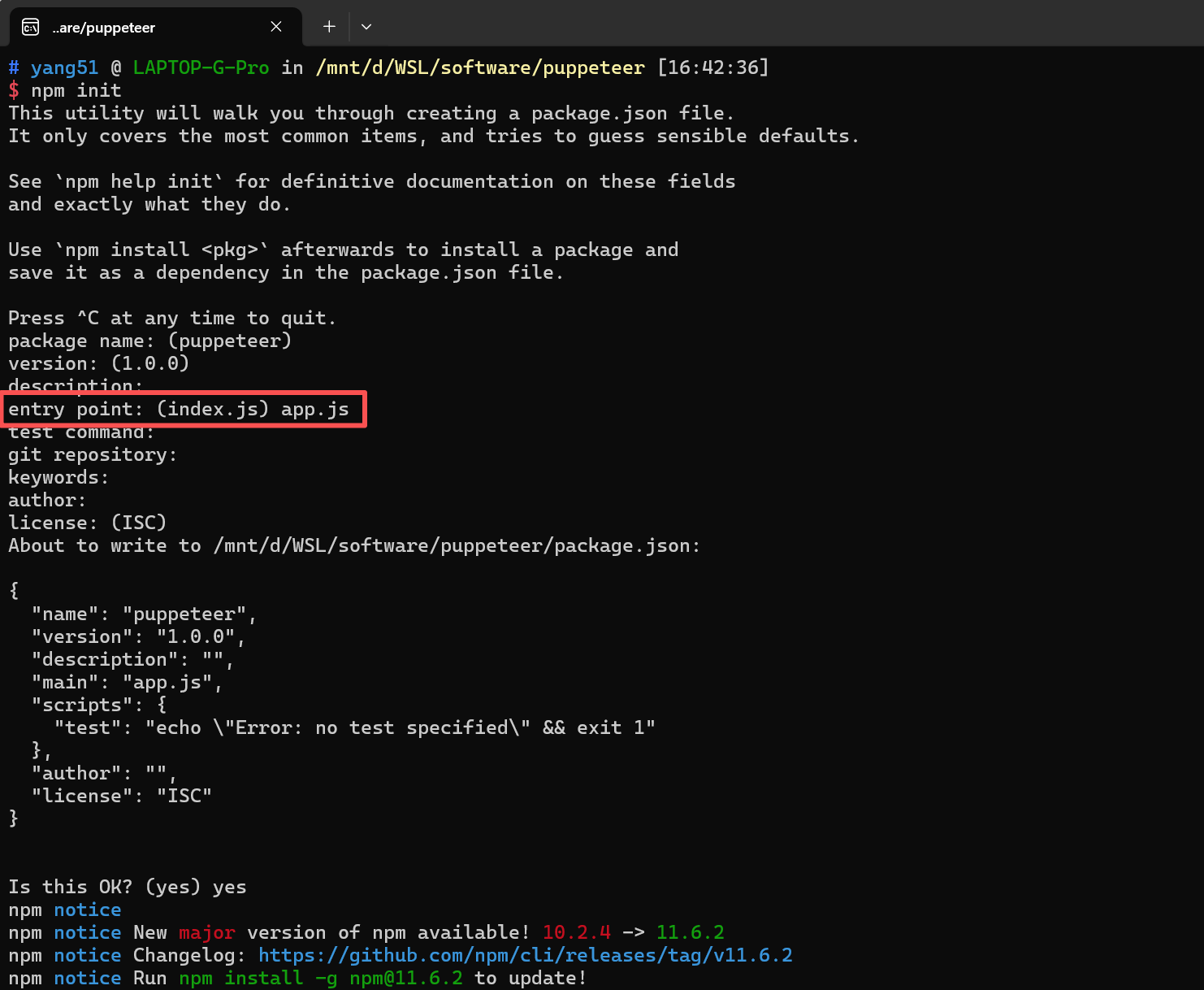Screen dimensions: 1204x990
Task: Click the 'keywords:' line
Action: tap(58, 477)
